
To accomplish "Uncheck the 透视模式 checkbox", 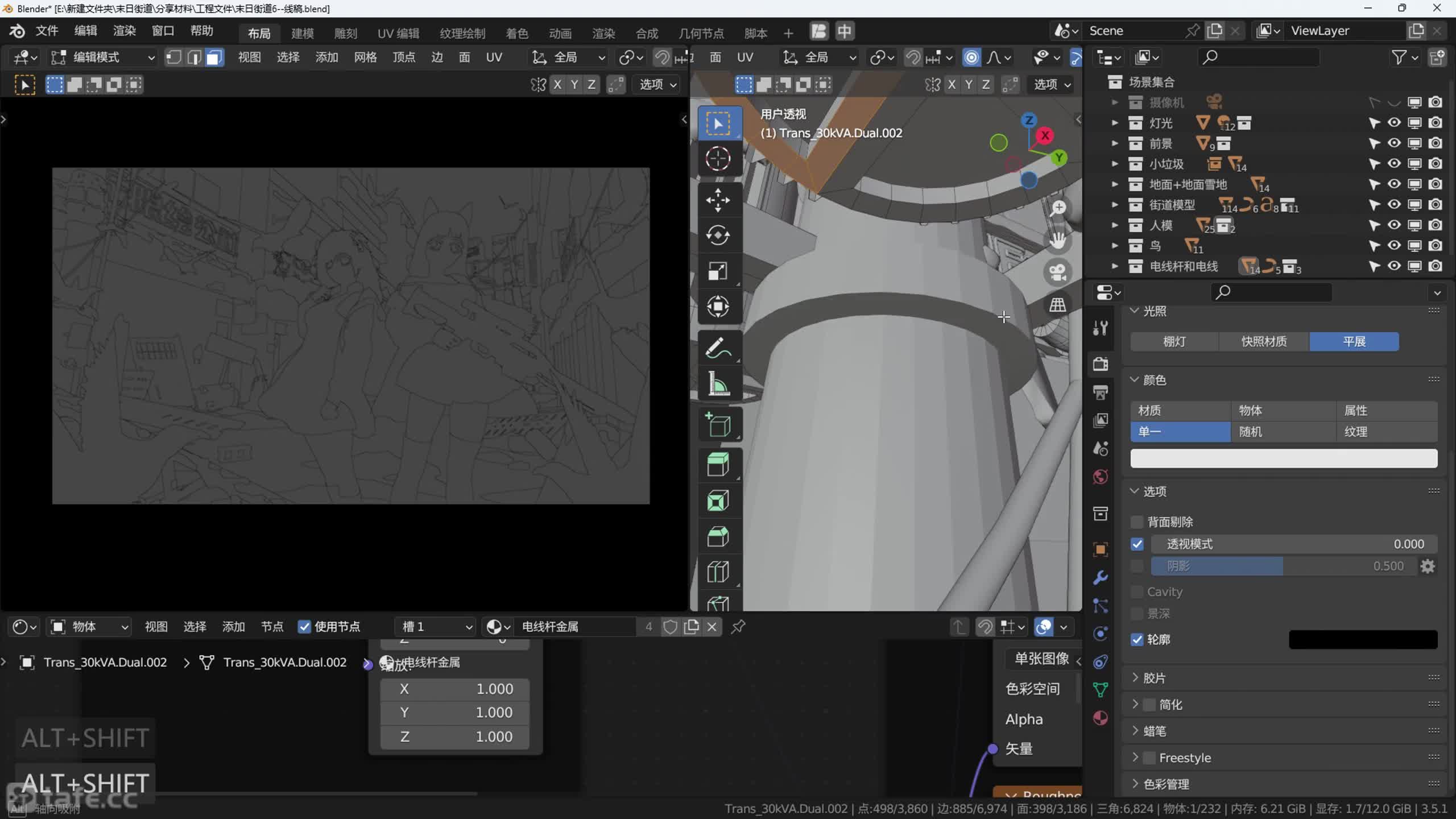I will tap(1137, 544).
